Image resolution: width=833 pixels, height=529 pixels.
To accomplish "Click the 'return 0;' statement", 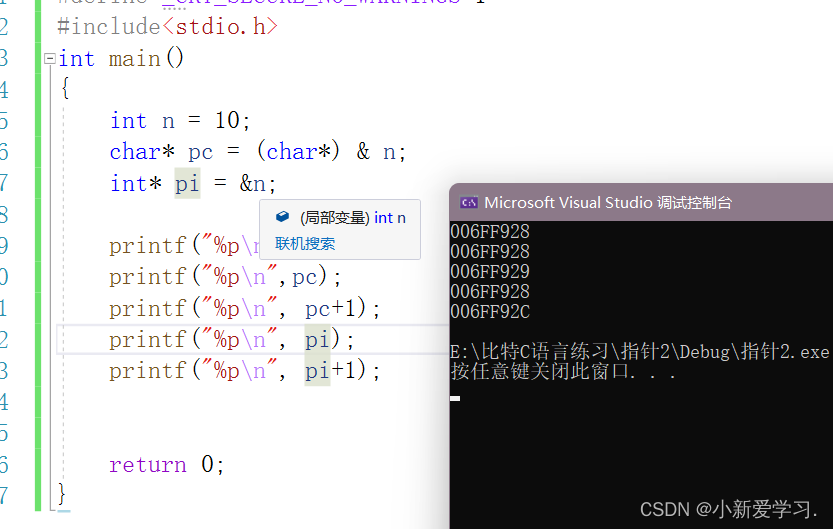I will 167,465.
